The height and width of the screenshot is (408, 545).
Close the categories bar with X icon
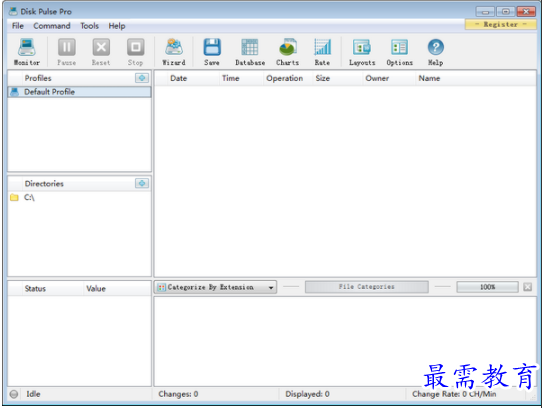528,287
